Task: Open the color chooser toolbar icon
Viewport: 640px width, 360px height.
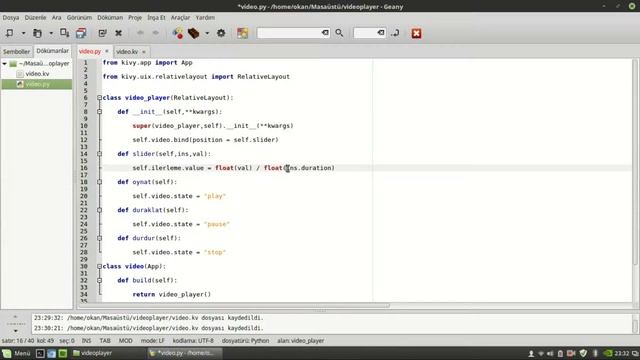Action: click(242, 33)
